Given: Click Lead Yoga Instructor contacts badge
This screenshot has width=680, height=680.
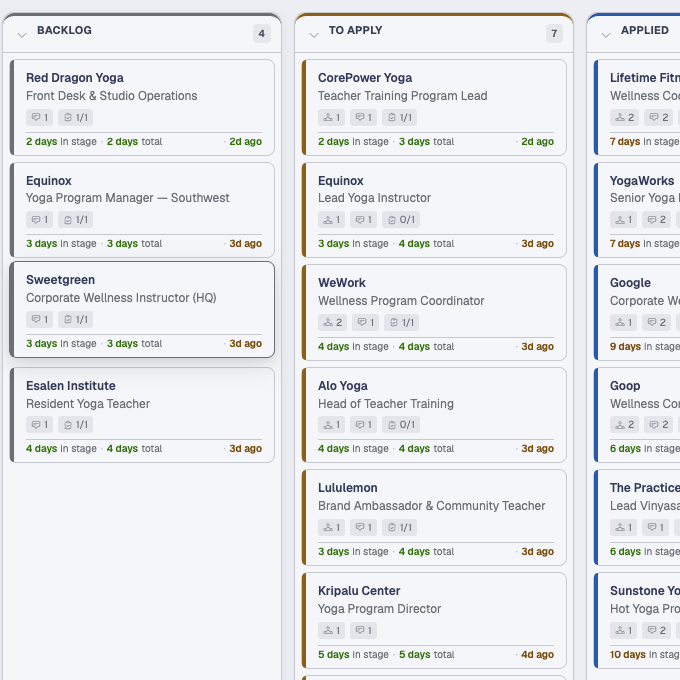Looking at the screenshot, I should pyautogui.click(x=331, y=219).
